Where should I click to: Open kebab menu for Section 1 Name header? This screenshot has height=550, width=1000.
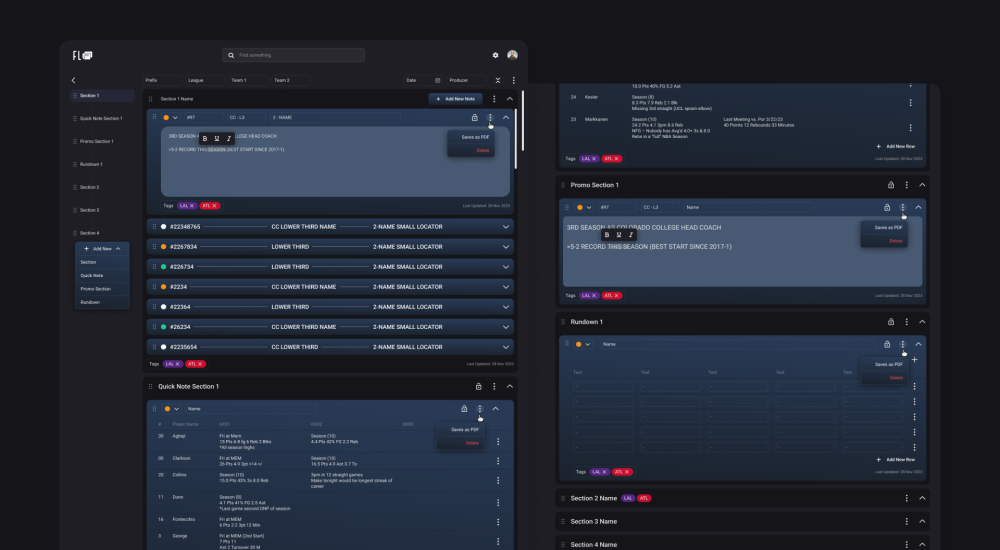[x=494, y=99]
